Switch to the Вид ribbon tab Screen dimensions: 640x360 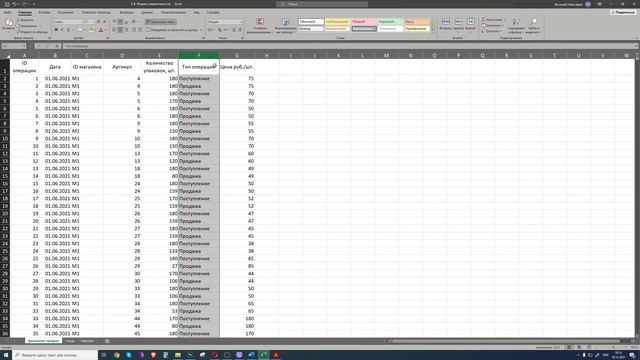[197, 12]
